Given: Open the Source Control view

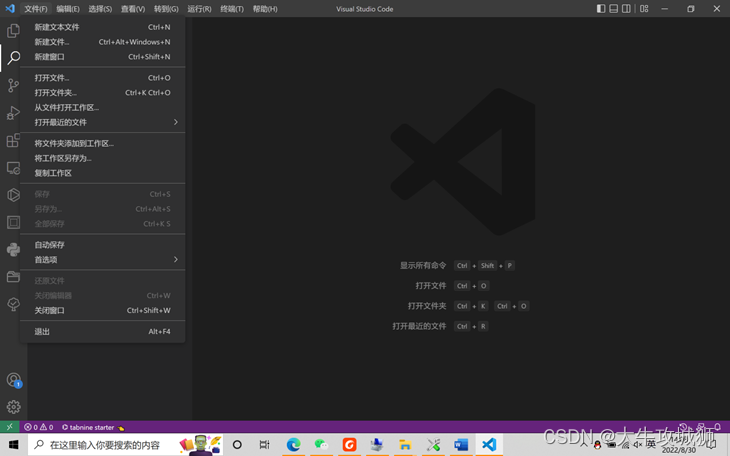Looking at the screenshot, I should click(13, 85).
